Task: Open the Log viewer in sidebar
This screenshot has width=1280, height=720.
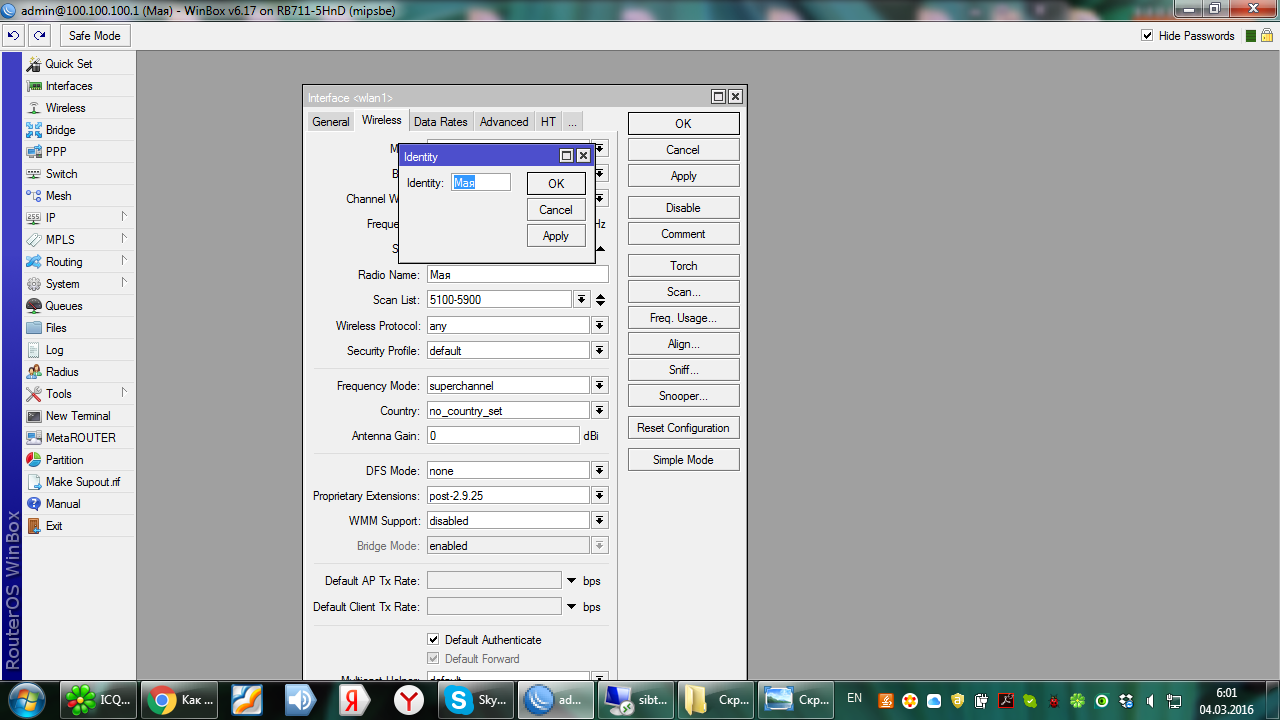Action: click(x=54, y=350)
